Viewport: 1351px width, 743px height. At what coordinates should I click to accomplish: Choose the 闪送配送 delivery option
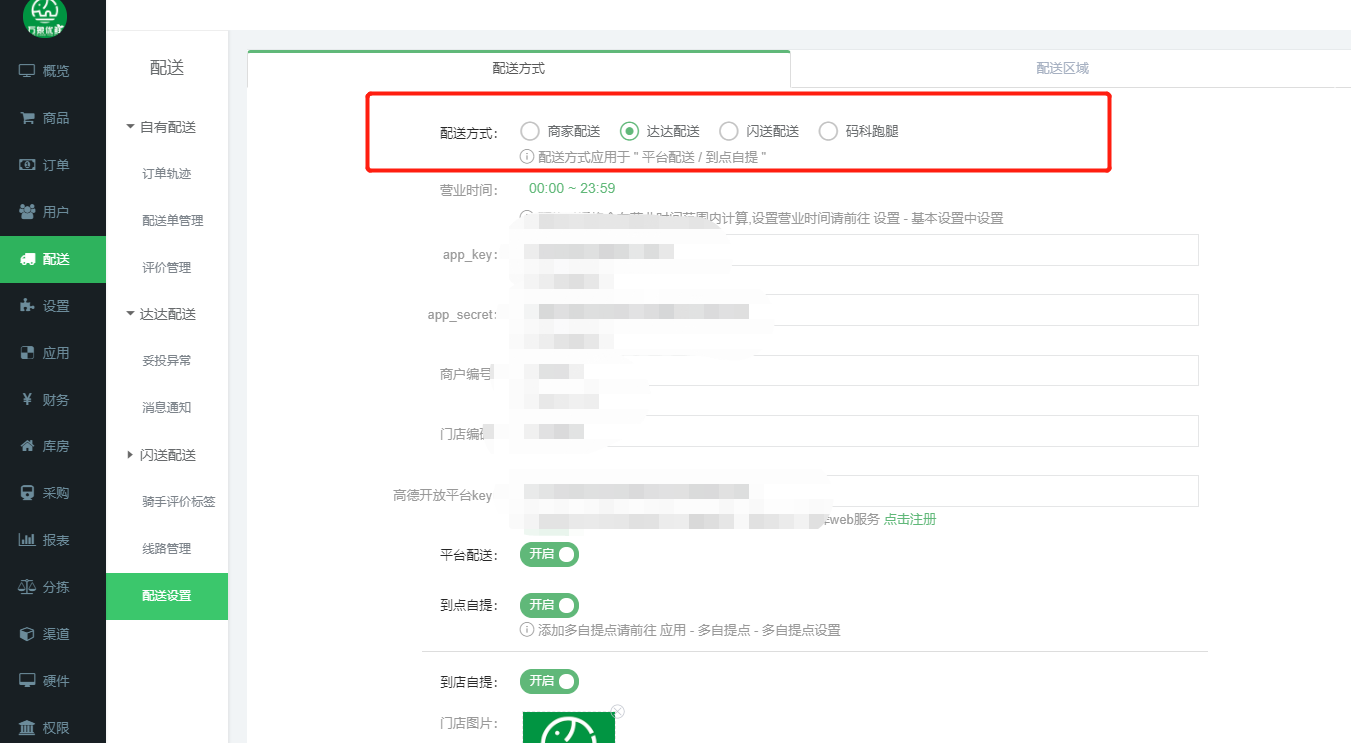coord(729,131)
